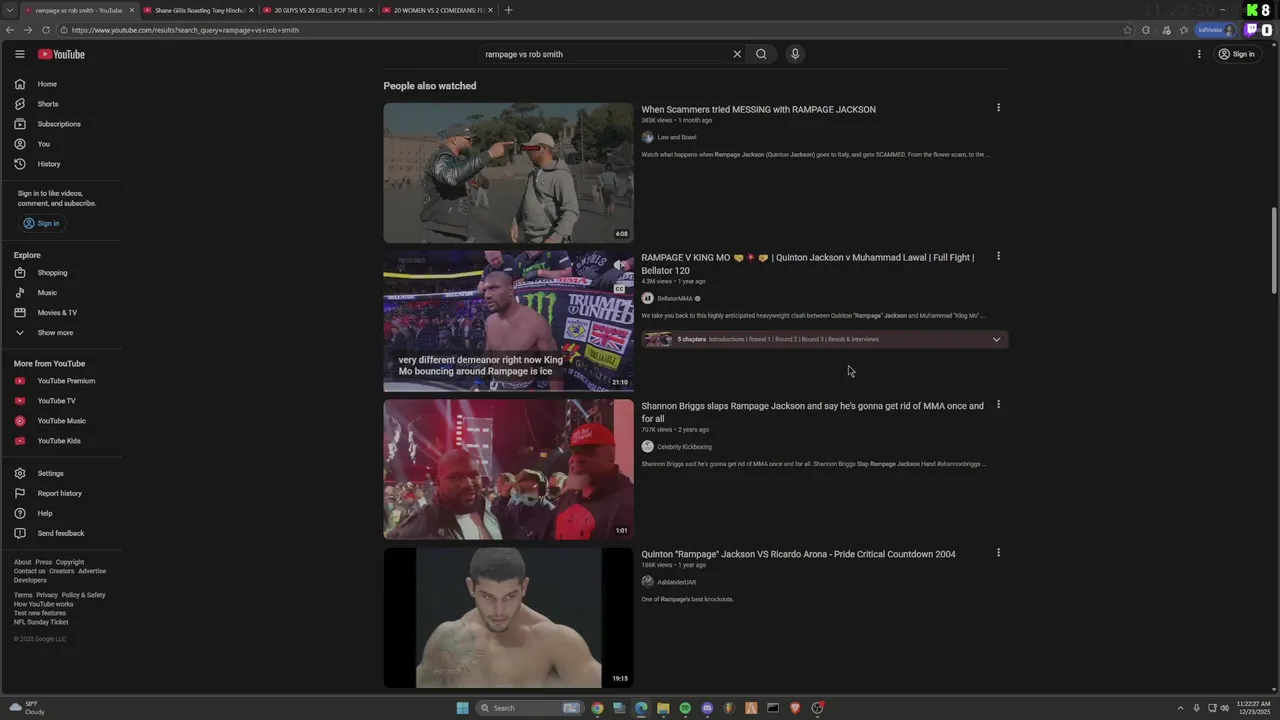
Task: Open Shorts in sidebar
Action: [x=47, y=104]
